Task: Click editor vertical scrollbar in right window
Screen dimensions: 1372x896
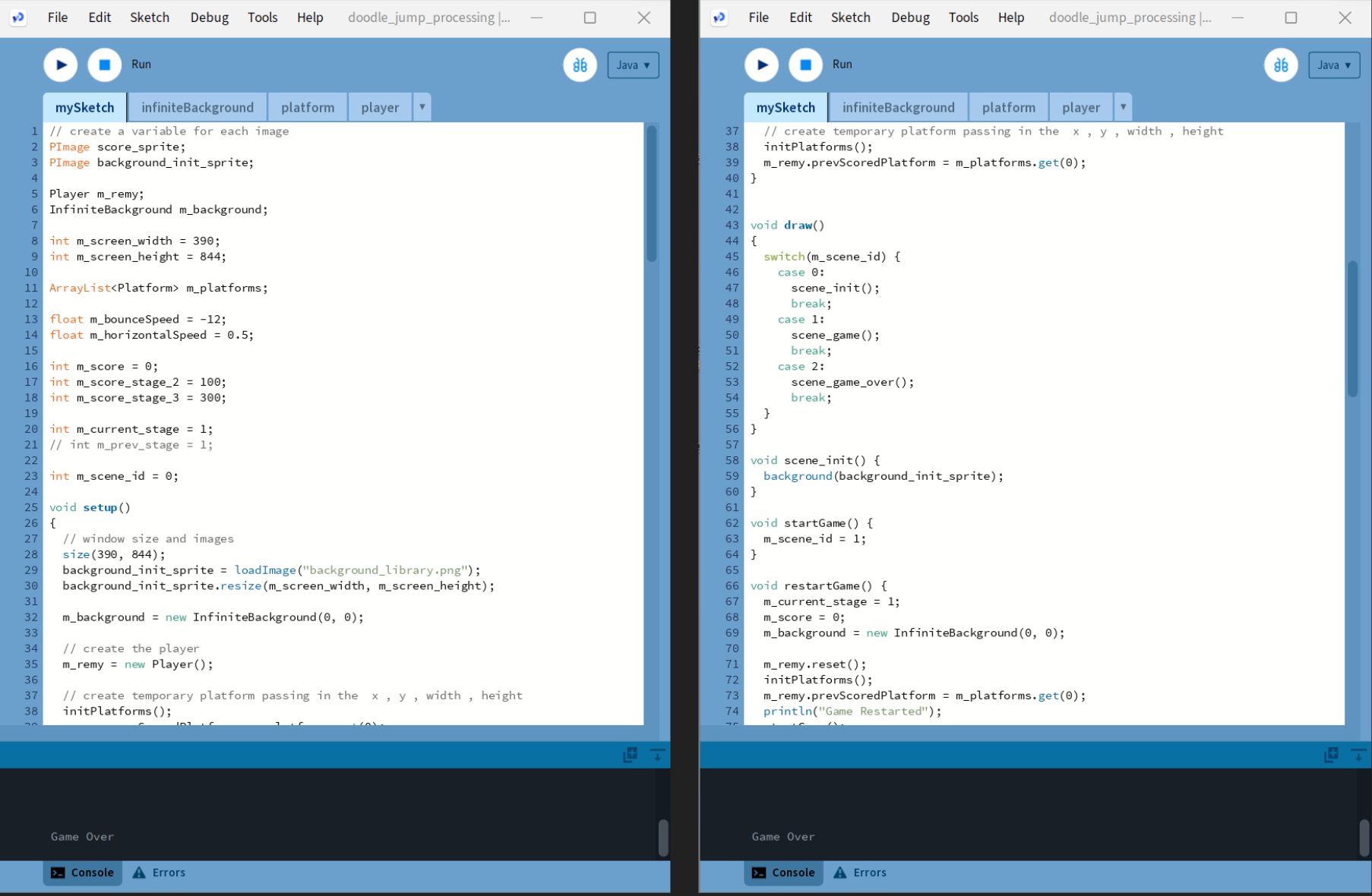Action: 1352,329
